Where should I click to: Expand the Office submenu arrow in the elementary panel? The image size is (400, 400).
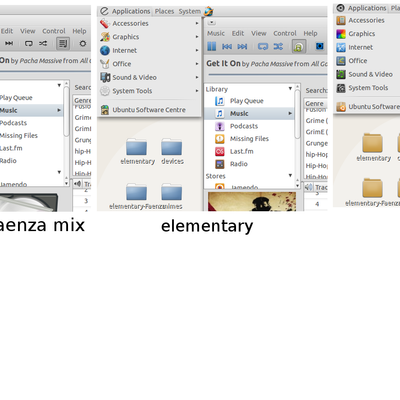(197, 64)
